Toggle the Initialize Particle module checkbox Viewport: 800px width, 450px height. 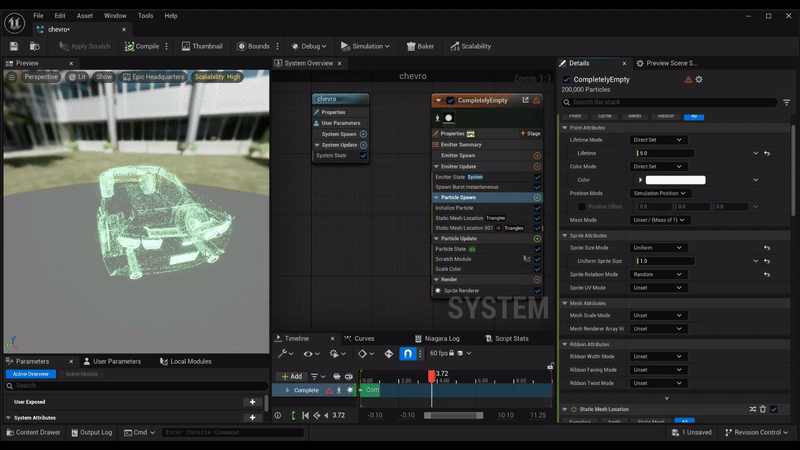pyautogui.click(x=537, y=208)
